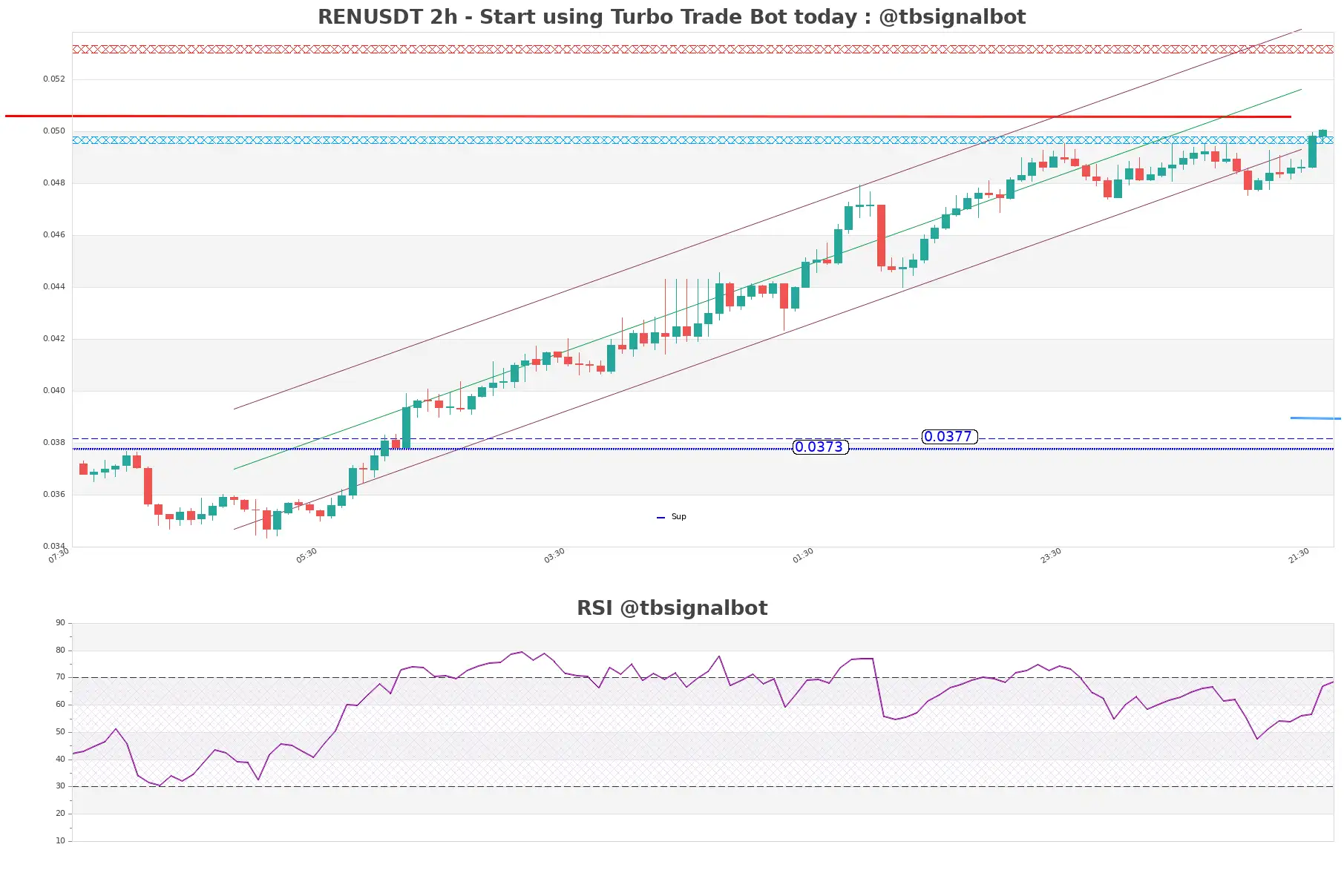Click the 0.052 price axis label
Viewport: 1344px width, 896px height.
click(54, 79)
